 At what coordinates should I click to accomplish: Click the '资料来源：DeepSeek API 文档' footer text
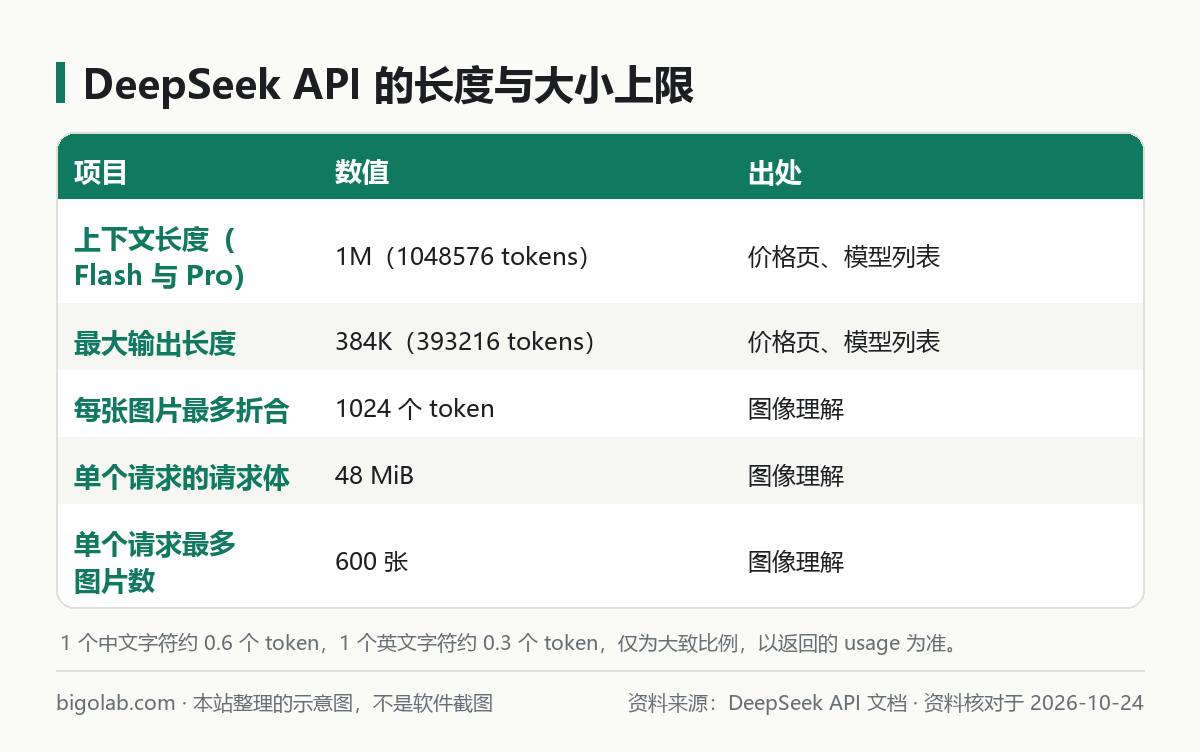769,703
